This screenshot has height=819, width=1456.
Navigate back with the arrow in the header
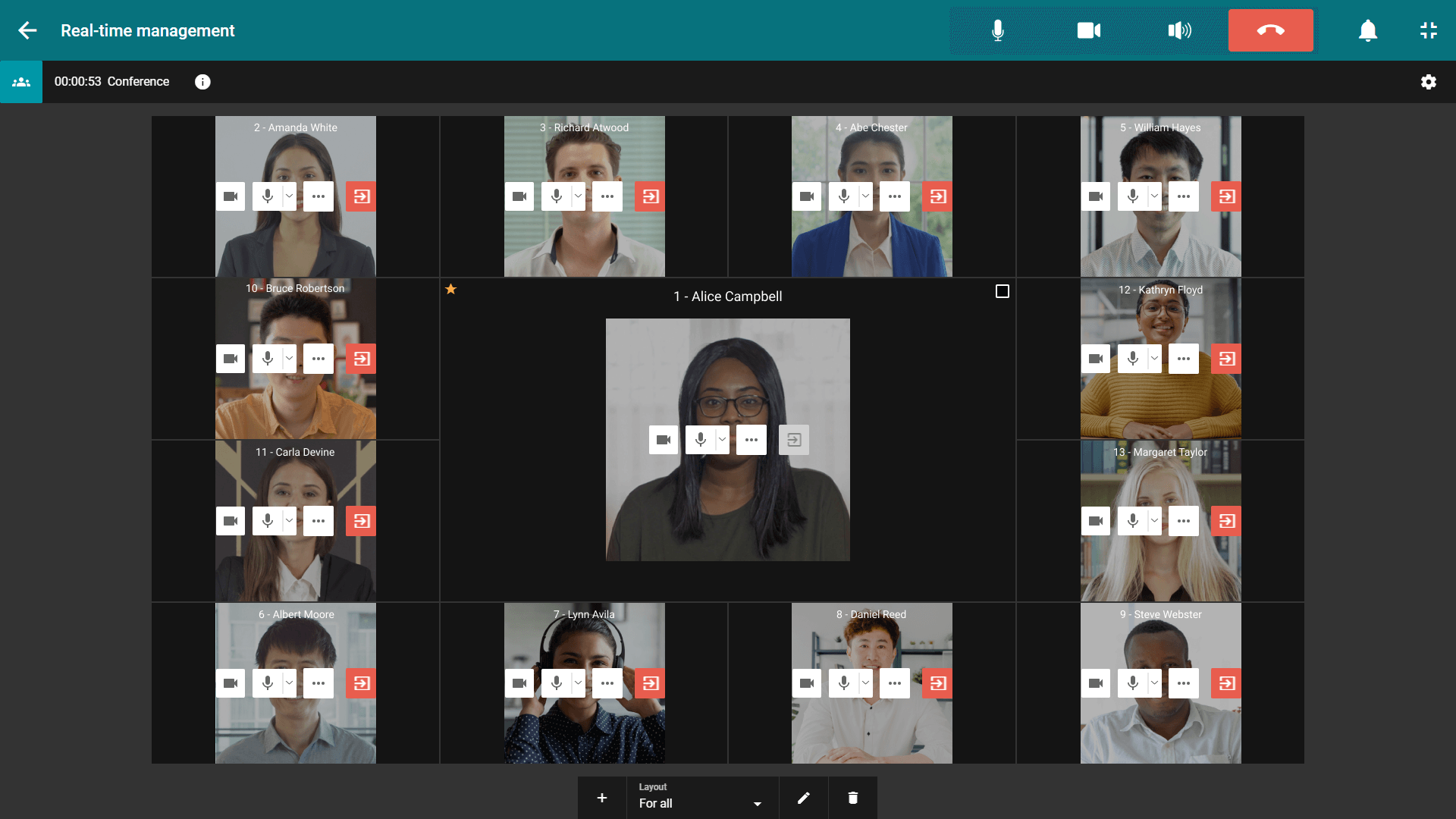pos(27,30)
